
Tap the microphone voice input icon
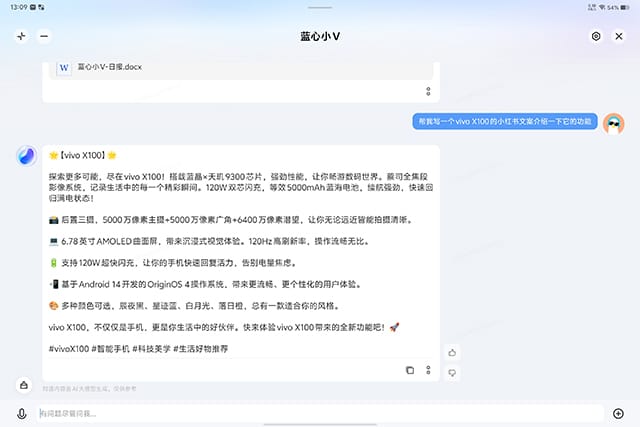click(21, 413)
